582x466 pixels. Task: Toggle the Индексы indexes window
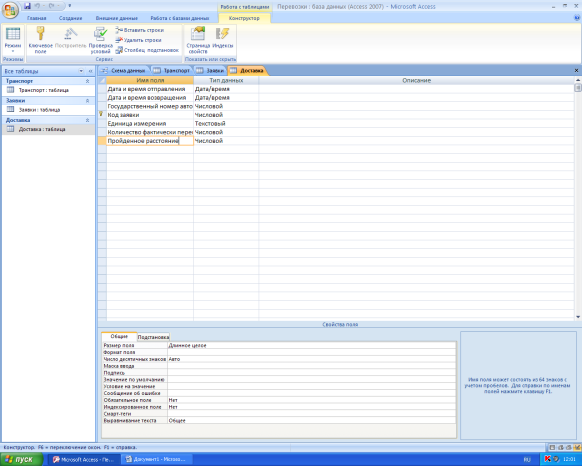point(223,37)
